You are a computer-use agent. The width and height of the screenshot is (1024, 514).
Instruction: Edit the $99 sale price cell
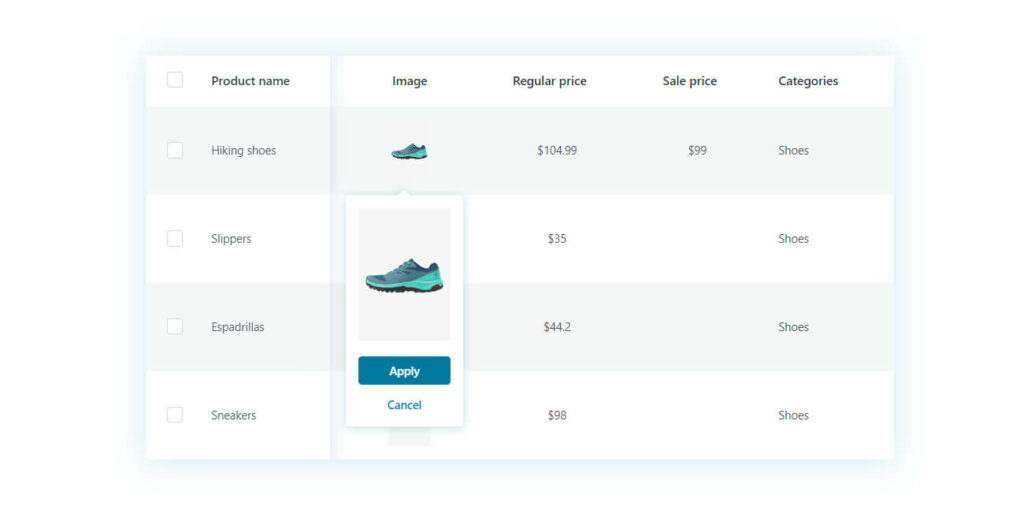[697, 151]
